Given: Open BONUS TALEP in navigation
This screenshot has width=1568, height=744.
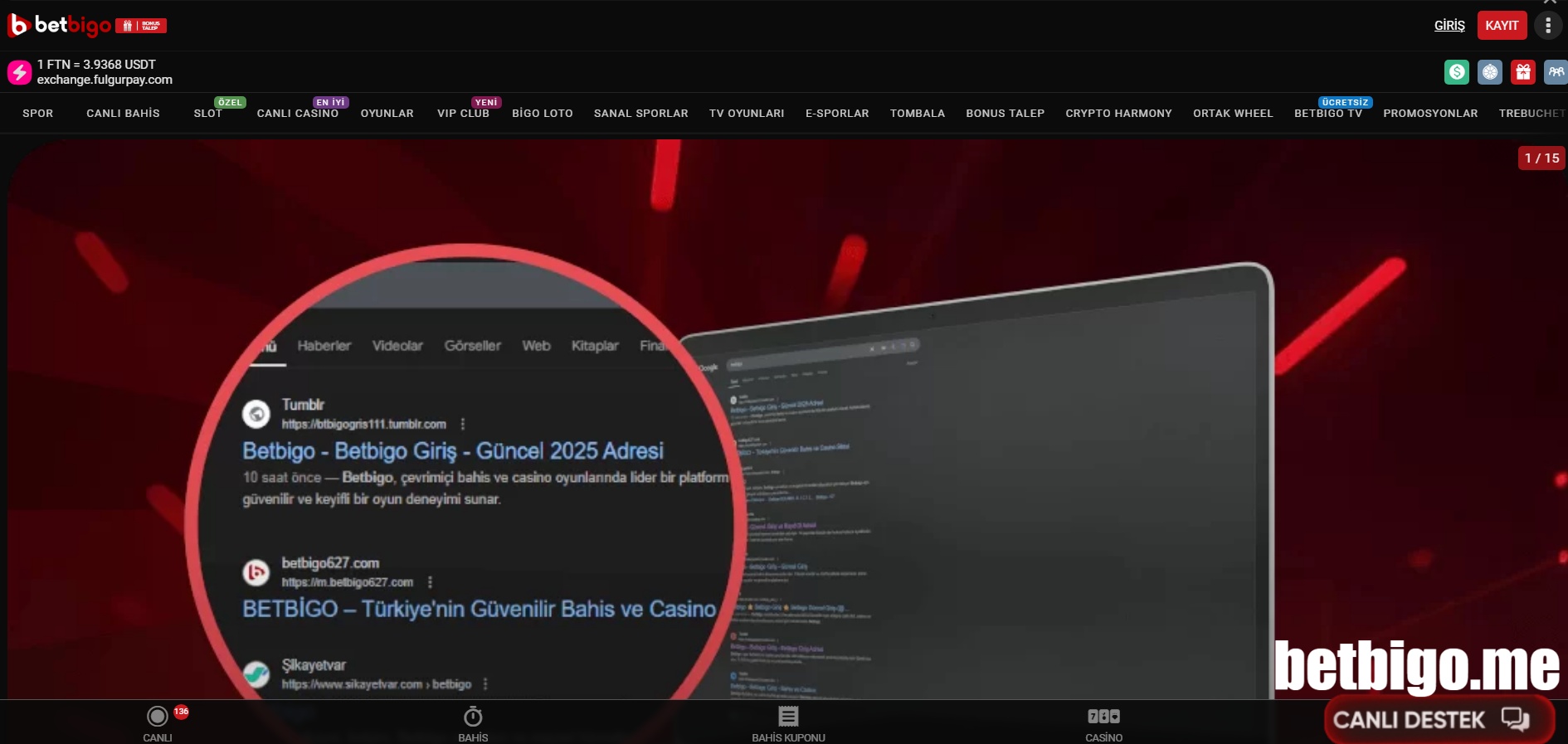Looking at the screenshot, I should click(x=1006, y=114).
